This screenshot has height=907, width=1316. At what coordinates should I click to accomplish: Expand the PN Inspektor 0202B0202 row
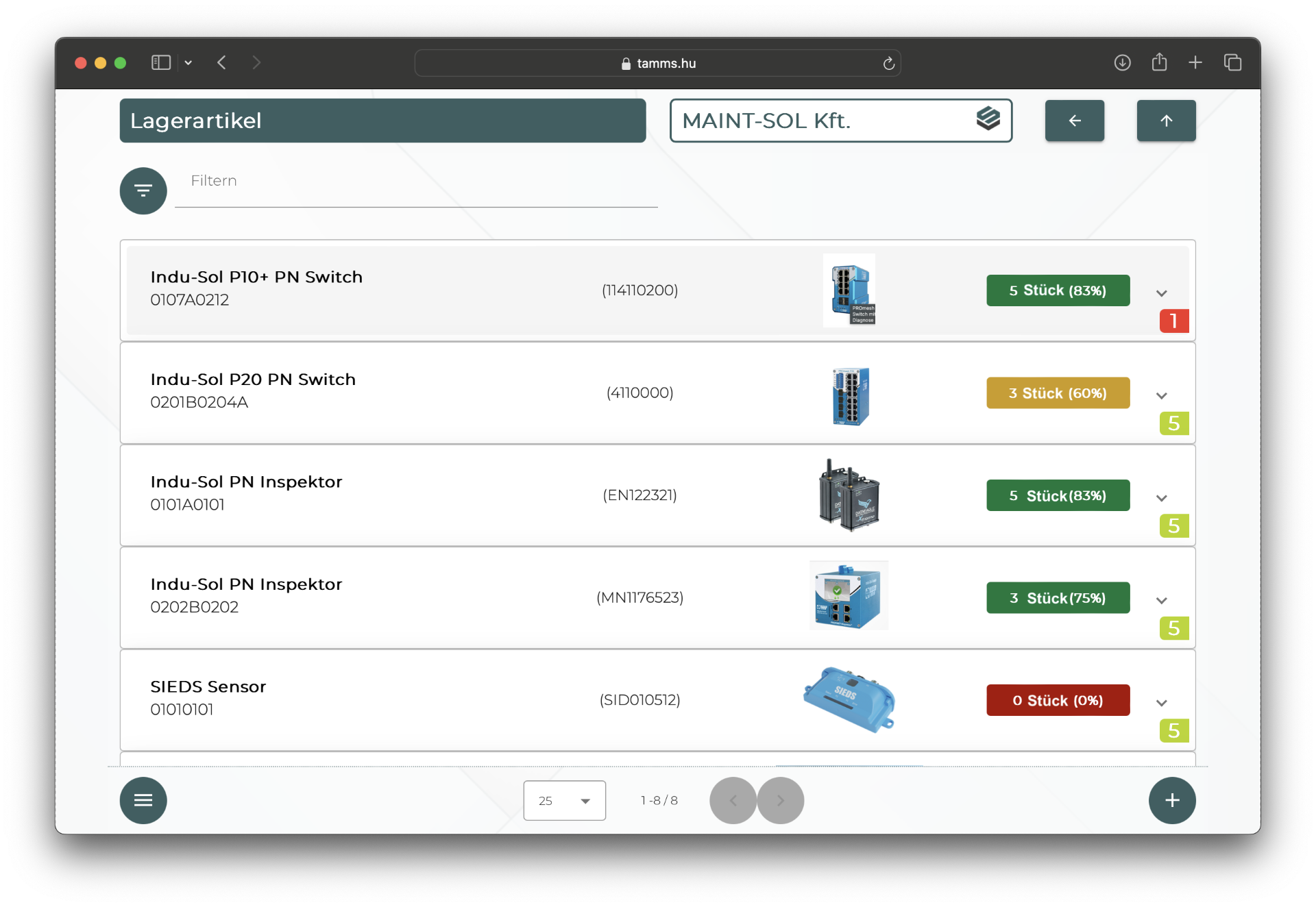click(x=1161, y=601)
